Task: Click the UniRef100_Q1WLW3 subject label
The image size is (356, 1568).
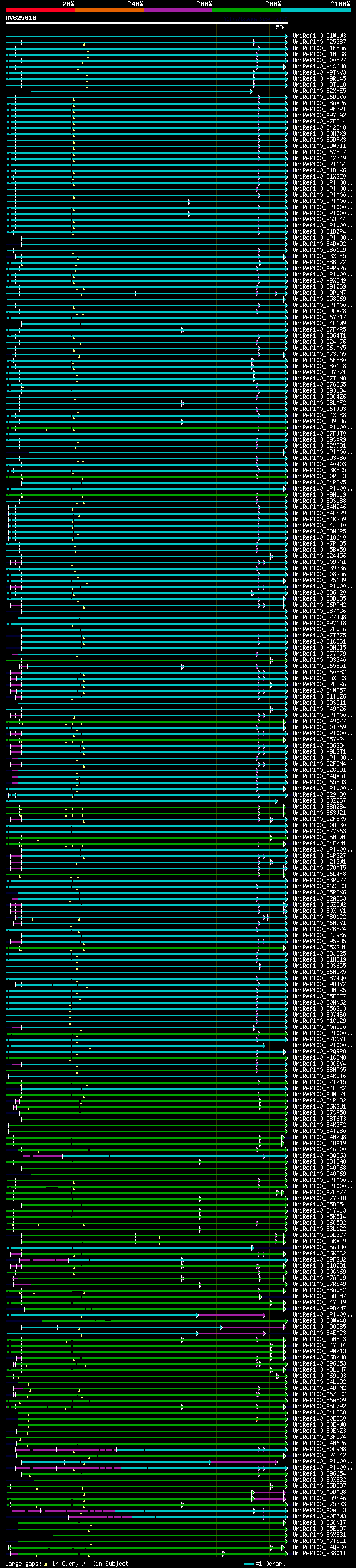Action: [319, 36]
